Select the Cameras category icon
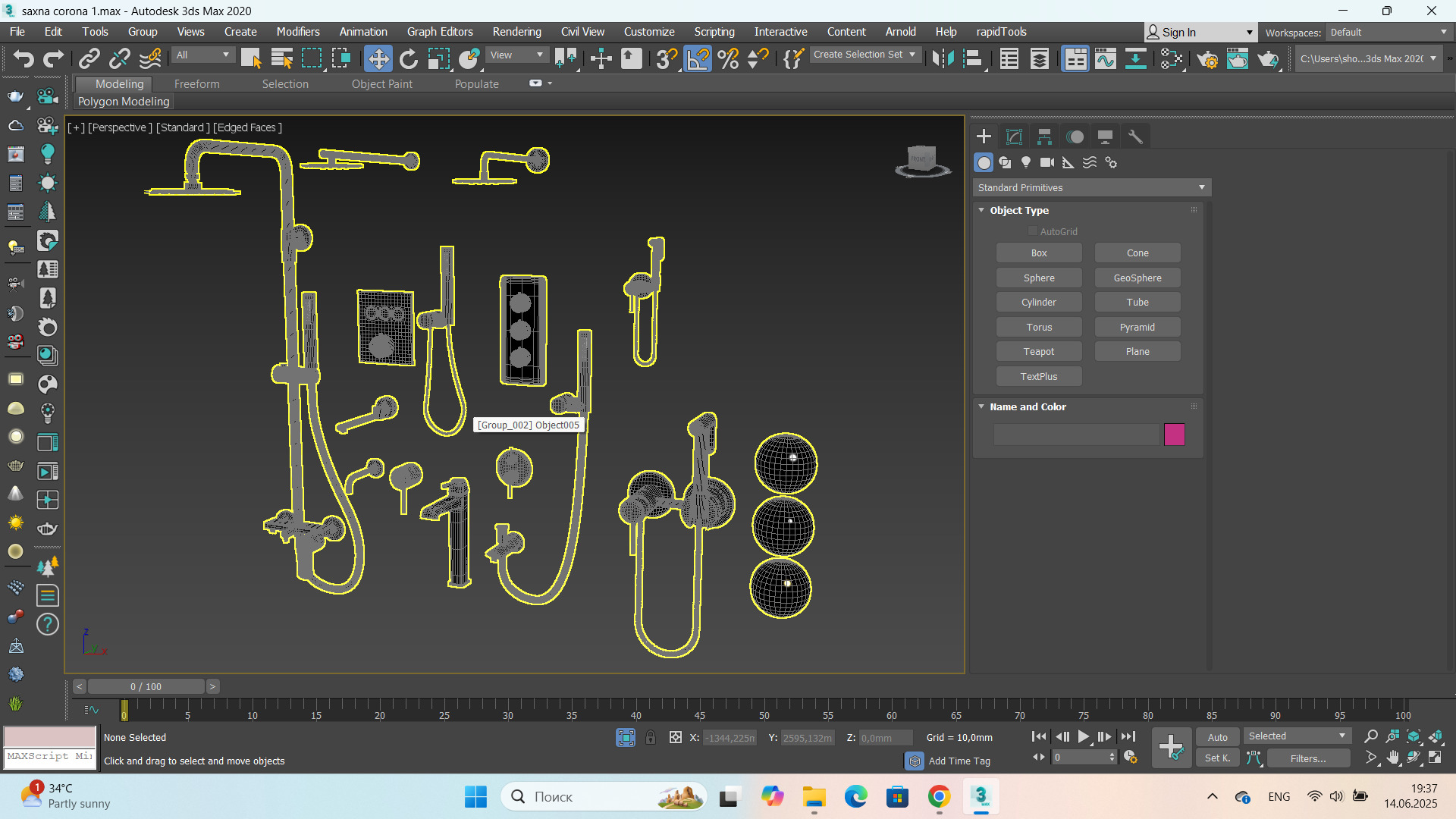 point(1047,162)
